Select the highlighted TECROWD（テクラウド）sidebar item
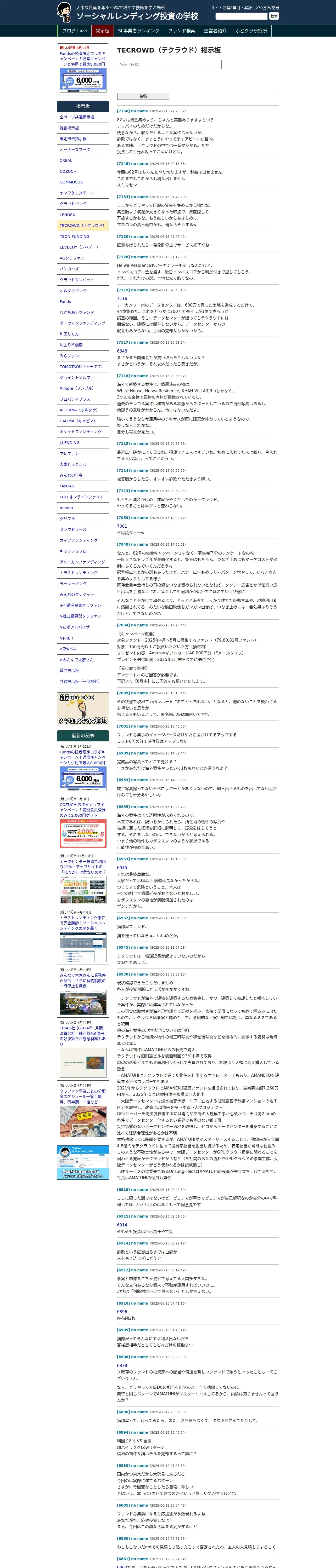 pyautogui.click(x=83, y=226)
